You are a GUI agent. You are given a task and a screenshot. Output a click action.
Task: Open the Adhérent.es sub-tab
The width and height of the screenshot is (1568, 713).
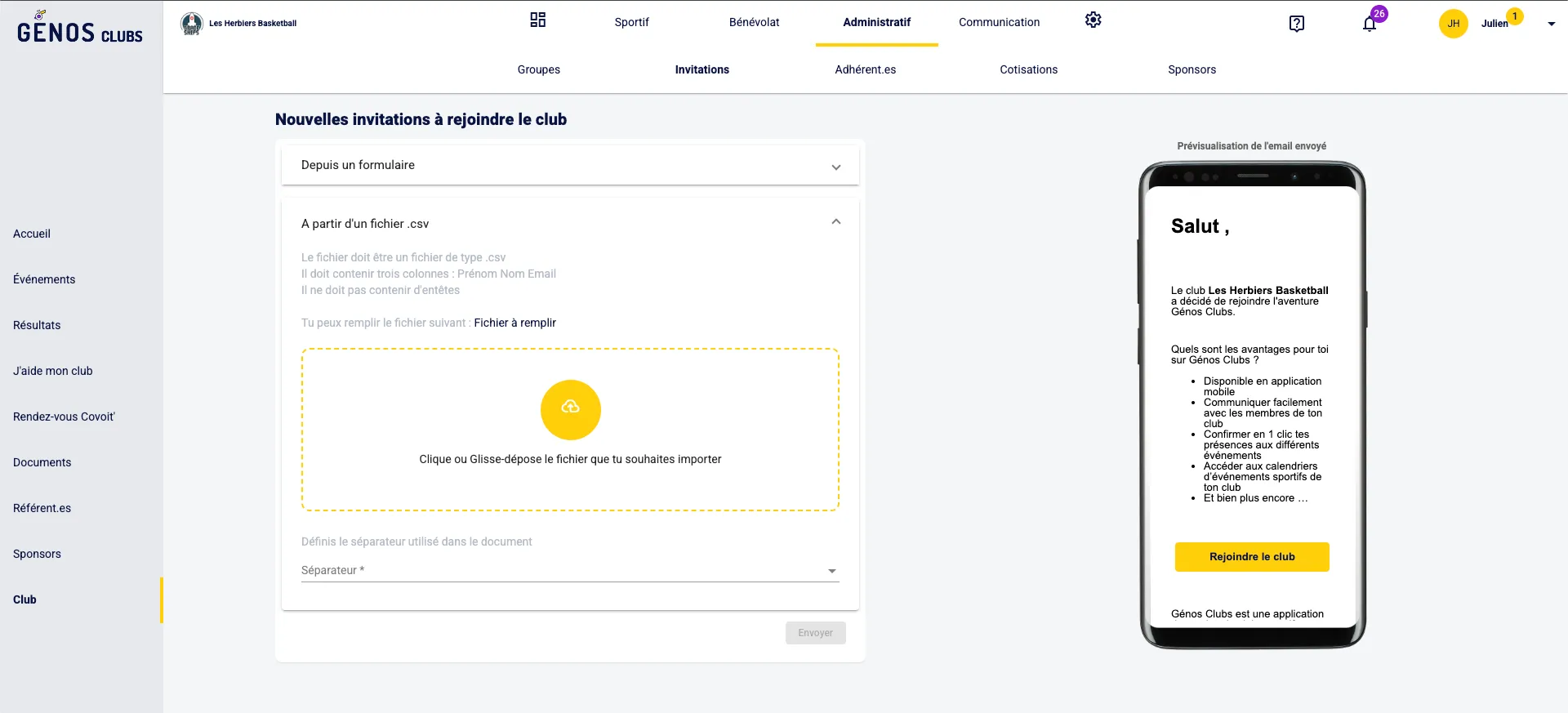(866, 69)
